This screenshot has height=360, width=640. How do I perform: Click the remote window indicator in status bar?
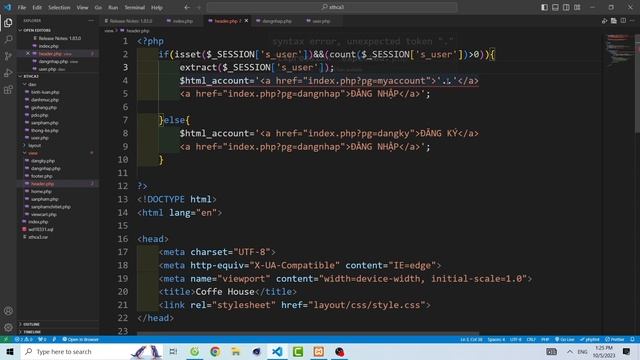(x=6, y=339)
